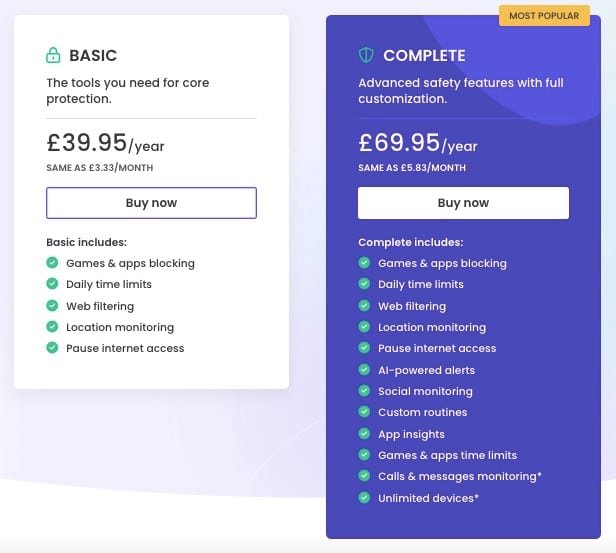
Task: Click Buy now under Complete plan
Action: [463, 203]
